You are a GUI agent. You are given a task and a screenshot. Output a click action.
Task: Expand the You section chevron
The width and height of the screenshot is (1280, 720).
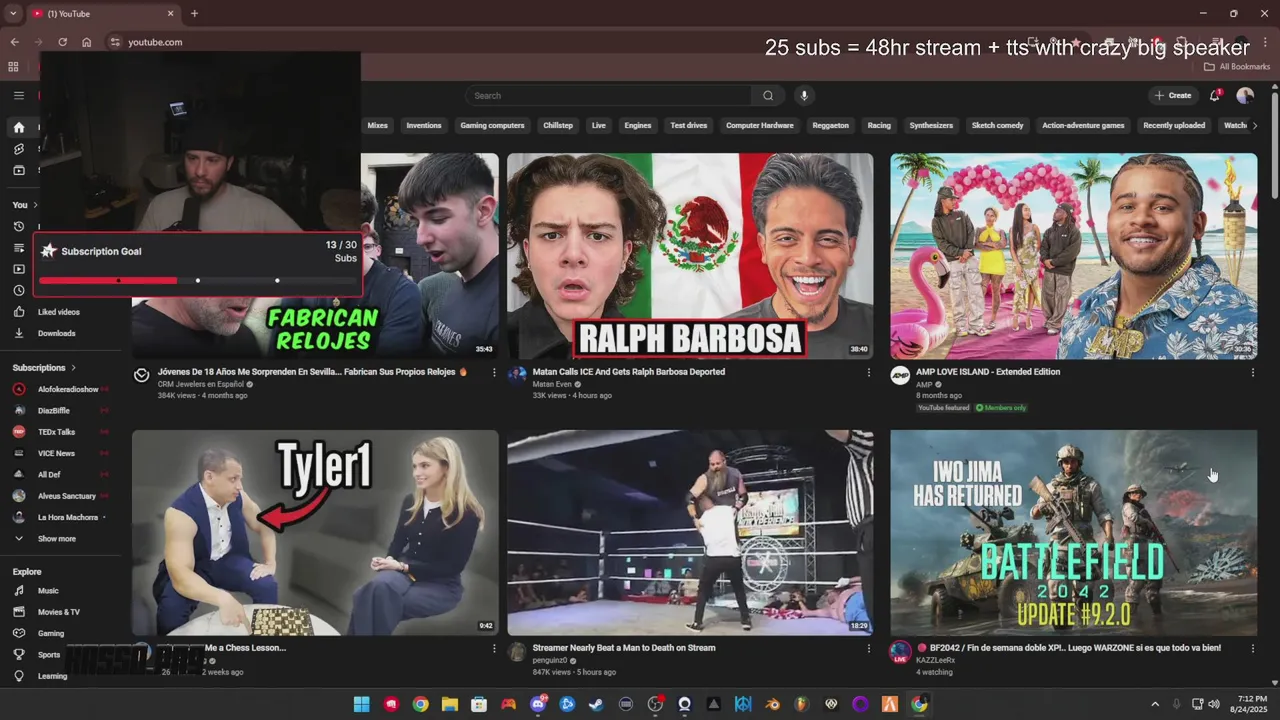point(38,205)
